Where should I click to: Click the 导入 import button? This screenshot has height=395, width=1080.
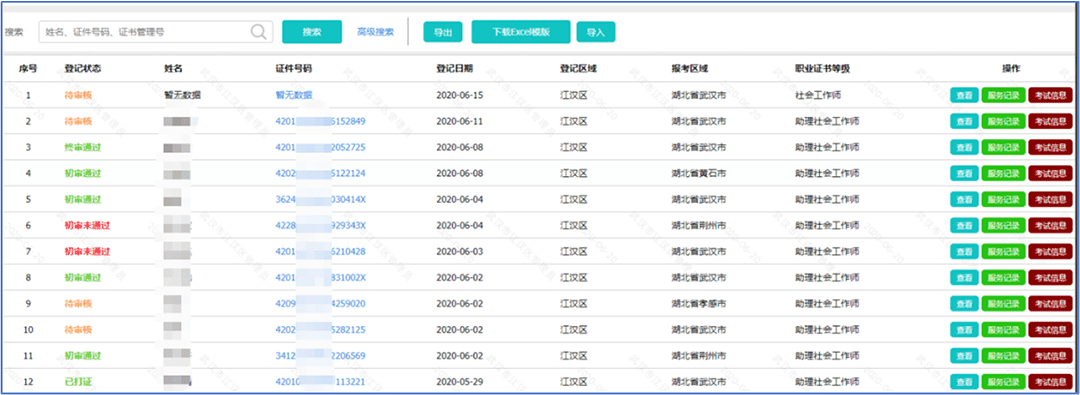(596, 32)
